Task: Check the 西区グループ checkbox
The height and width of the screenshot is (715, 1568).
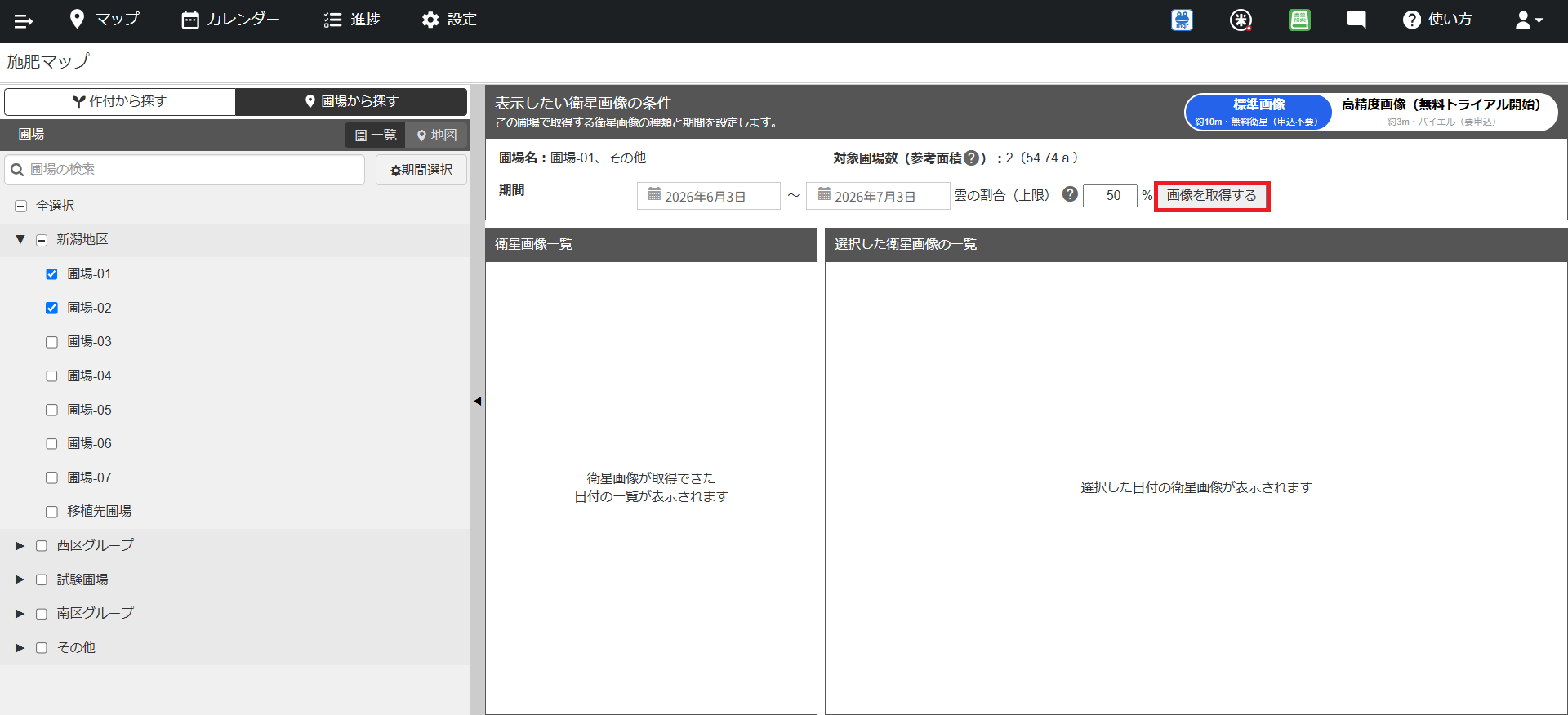Action: 42,546
